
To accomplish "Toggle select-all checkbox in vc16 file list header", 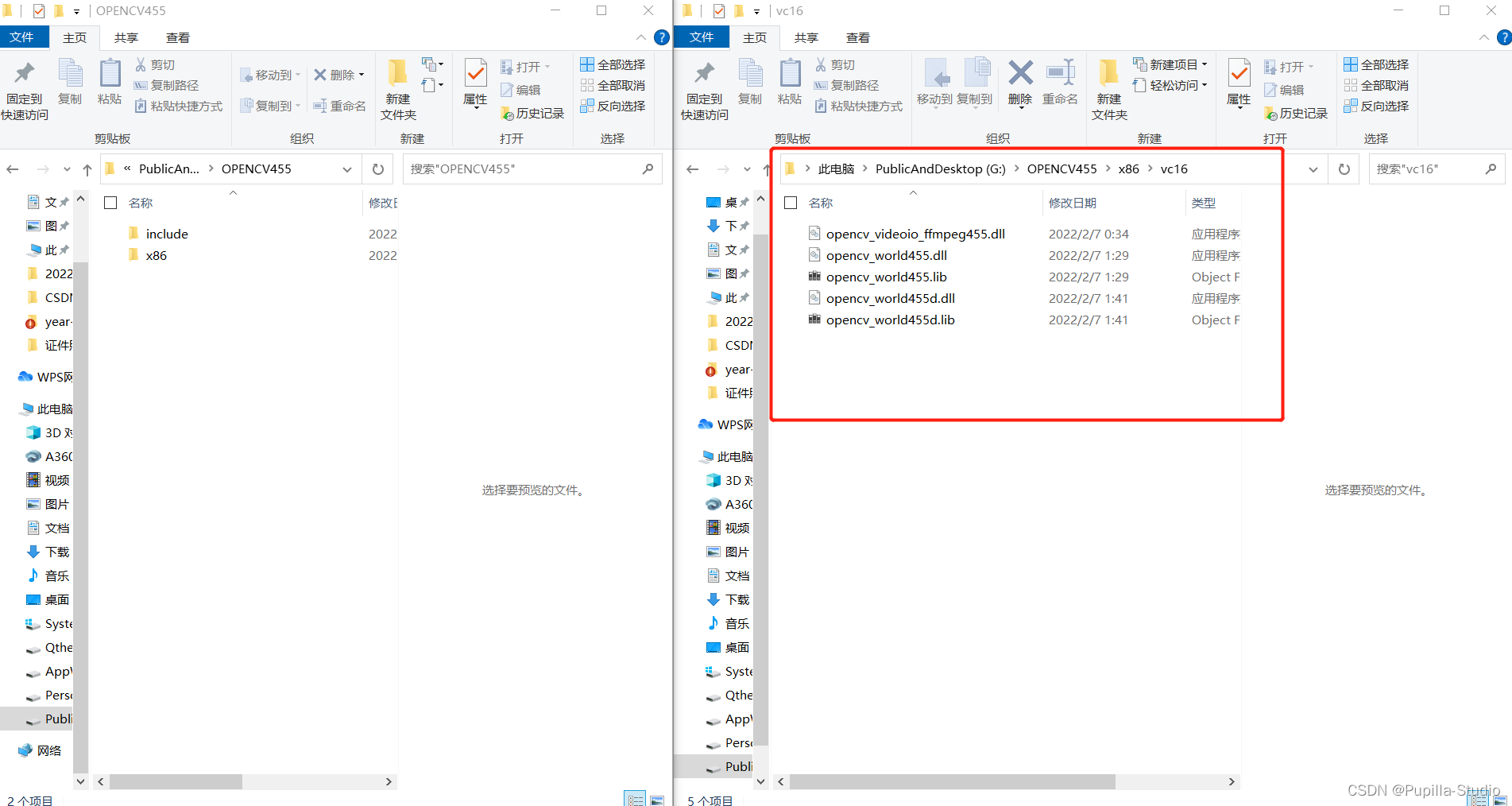I will (x=791, y=203).
